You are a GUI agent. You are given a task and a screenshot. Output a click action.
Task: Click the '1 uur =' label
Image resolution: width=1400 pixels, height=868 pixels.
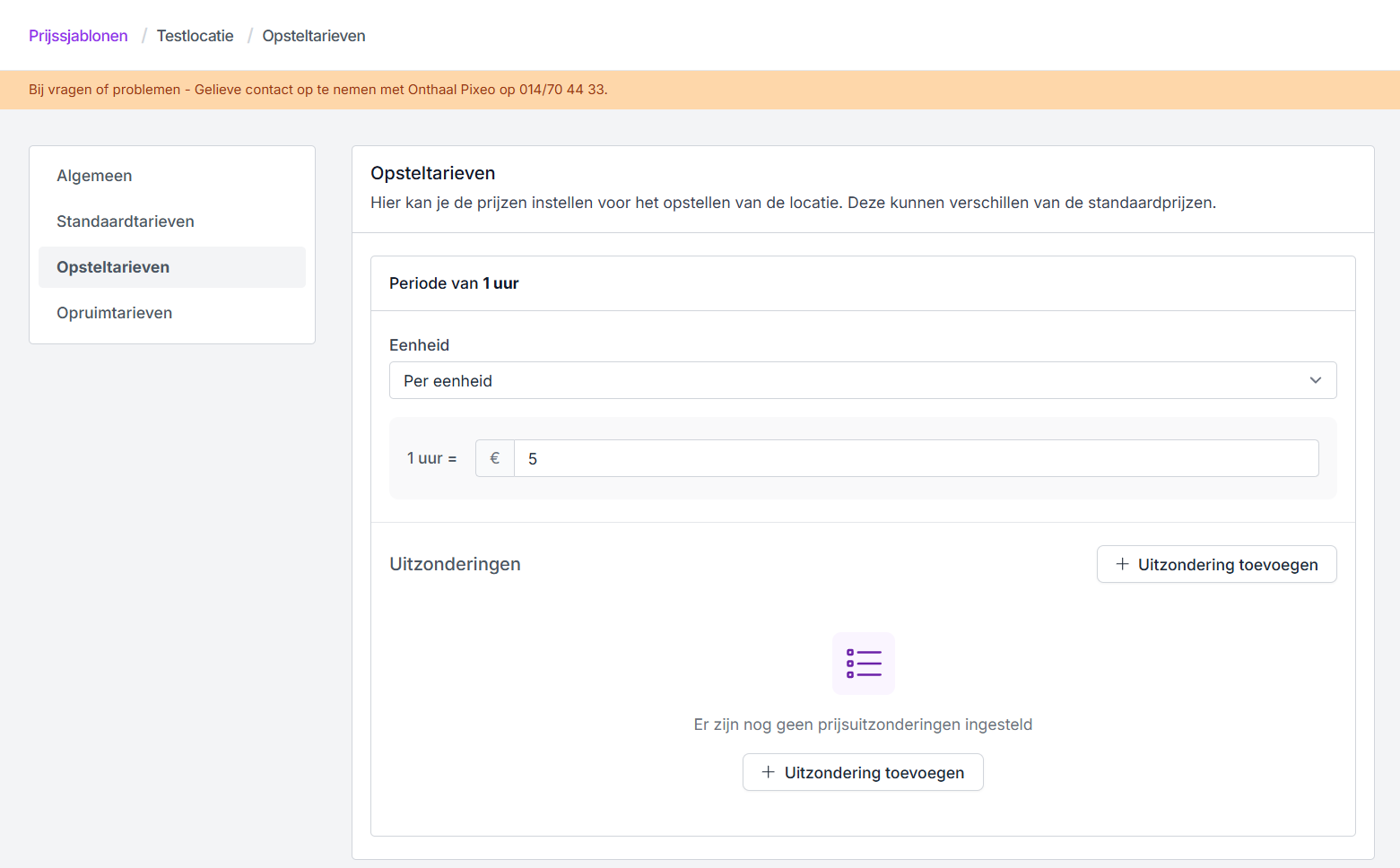(x=431, y=458)
